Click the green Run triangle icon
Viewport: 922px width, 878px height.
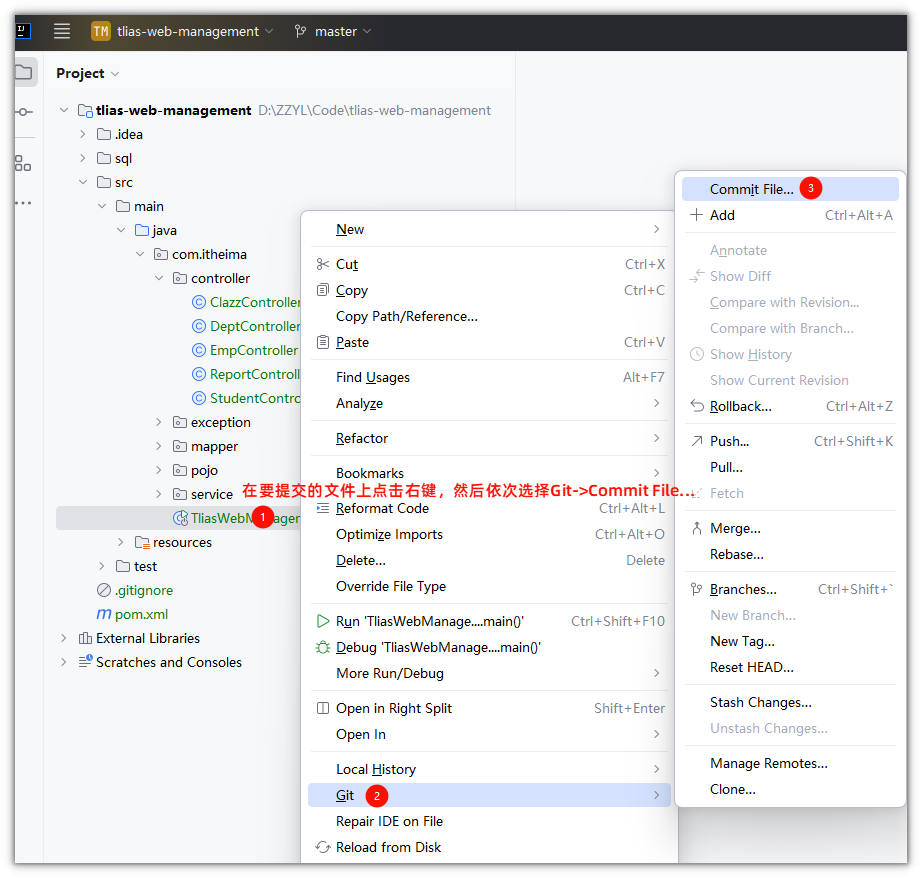point(322,621)
